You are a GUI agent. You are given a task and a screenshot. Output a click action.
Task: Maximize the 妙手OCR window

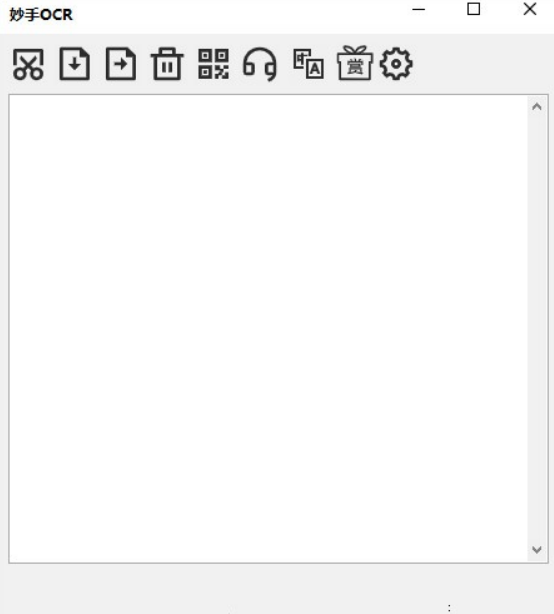[474, 9]
